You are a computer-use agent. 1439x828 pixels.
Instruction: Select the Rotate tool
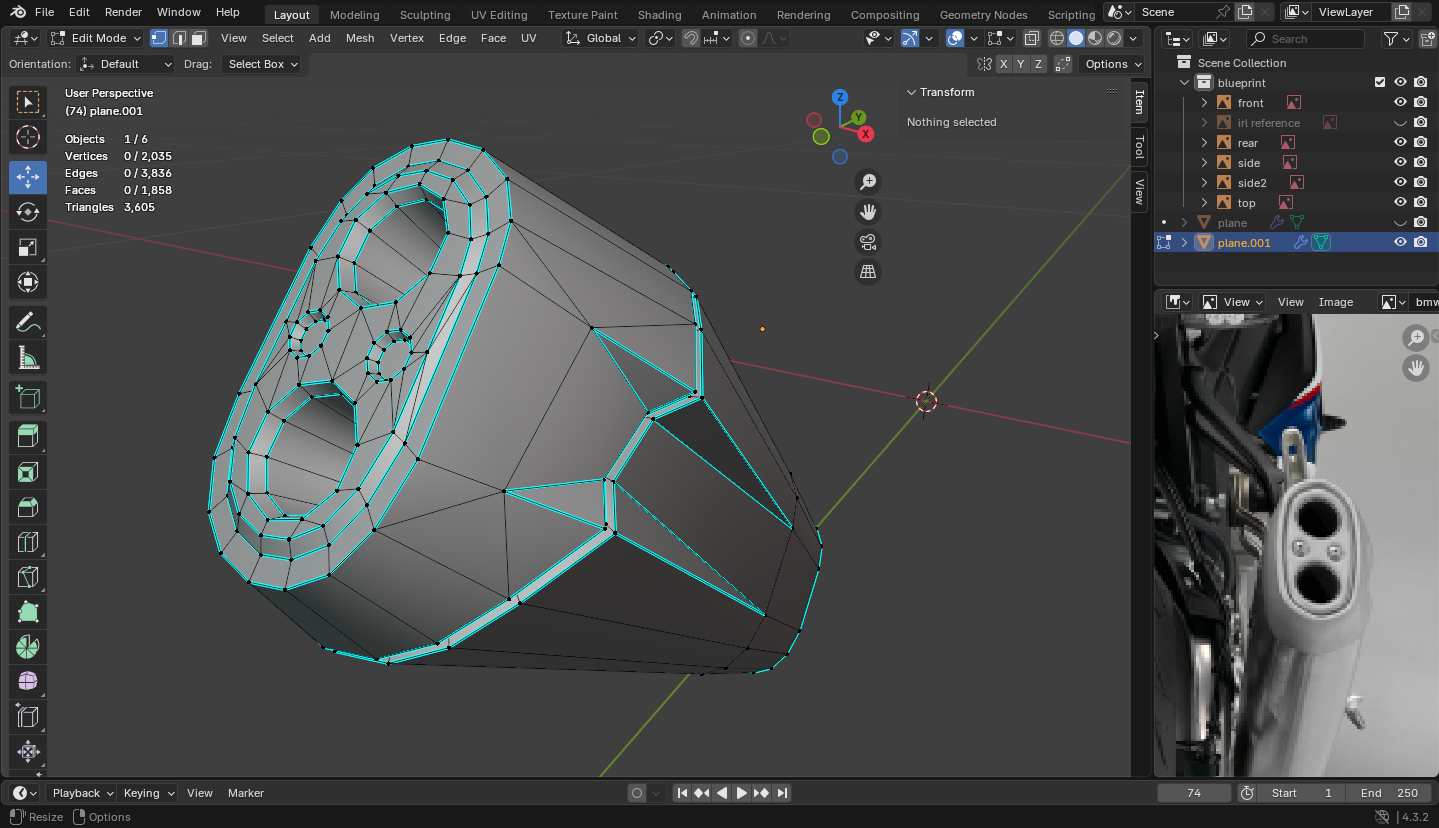[28, 212]
